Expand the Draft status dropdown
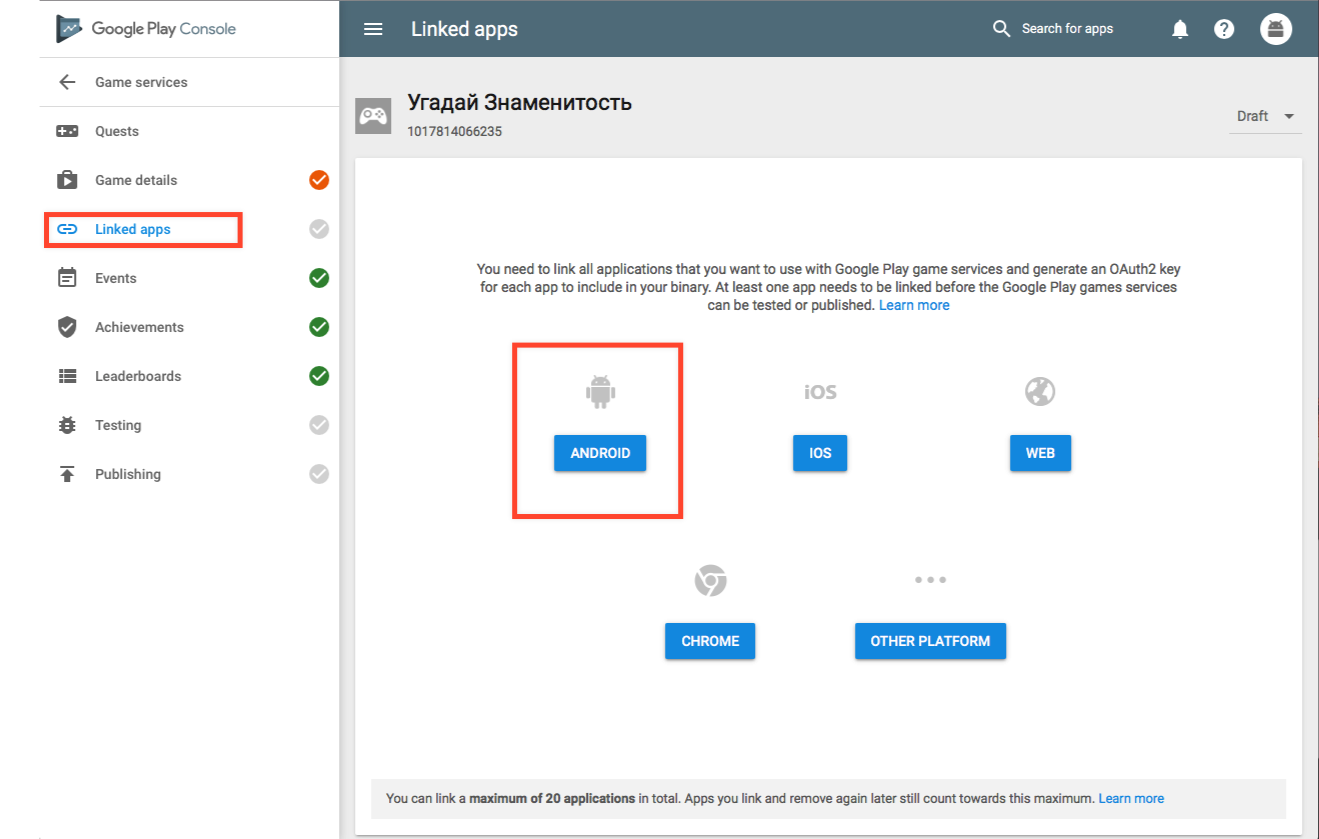The width and height of the screenshot is (1319, 839). (1265, 116)
